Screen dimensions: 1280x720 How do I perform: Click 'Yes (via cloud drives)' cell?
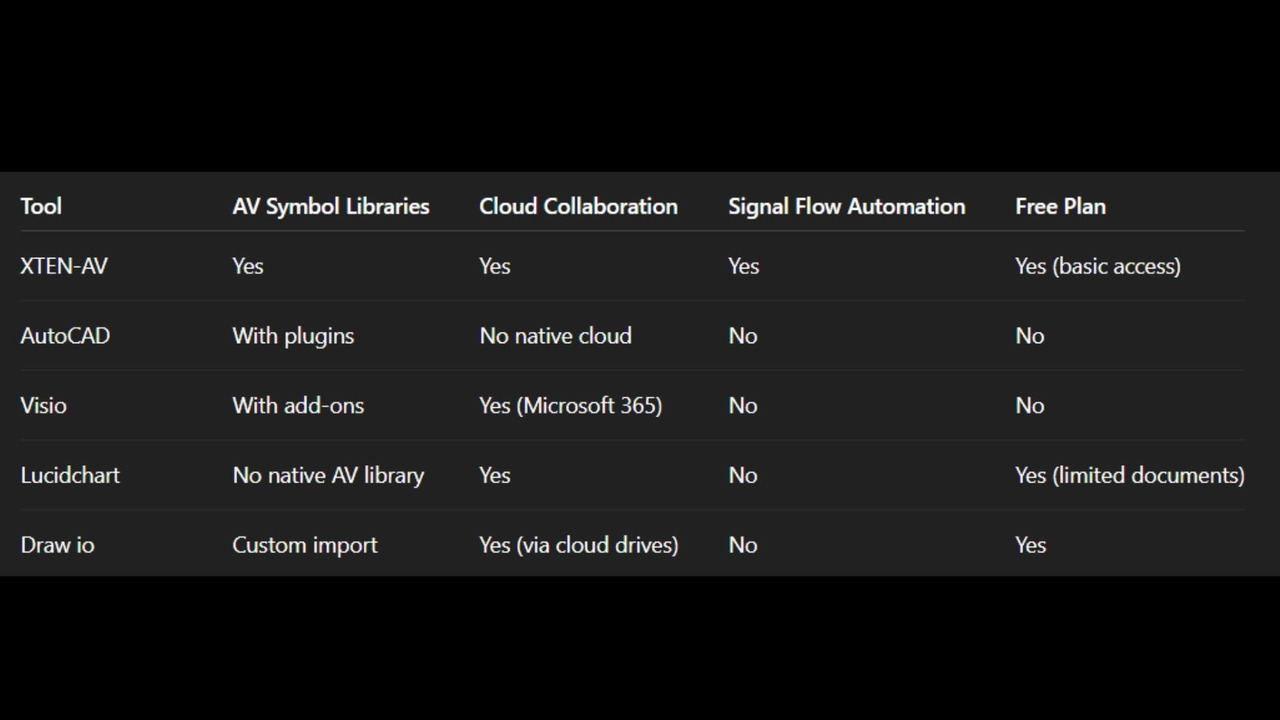[x=578, y=545]
